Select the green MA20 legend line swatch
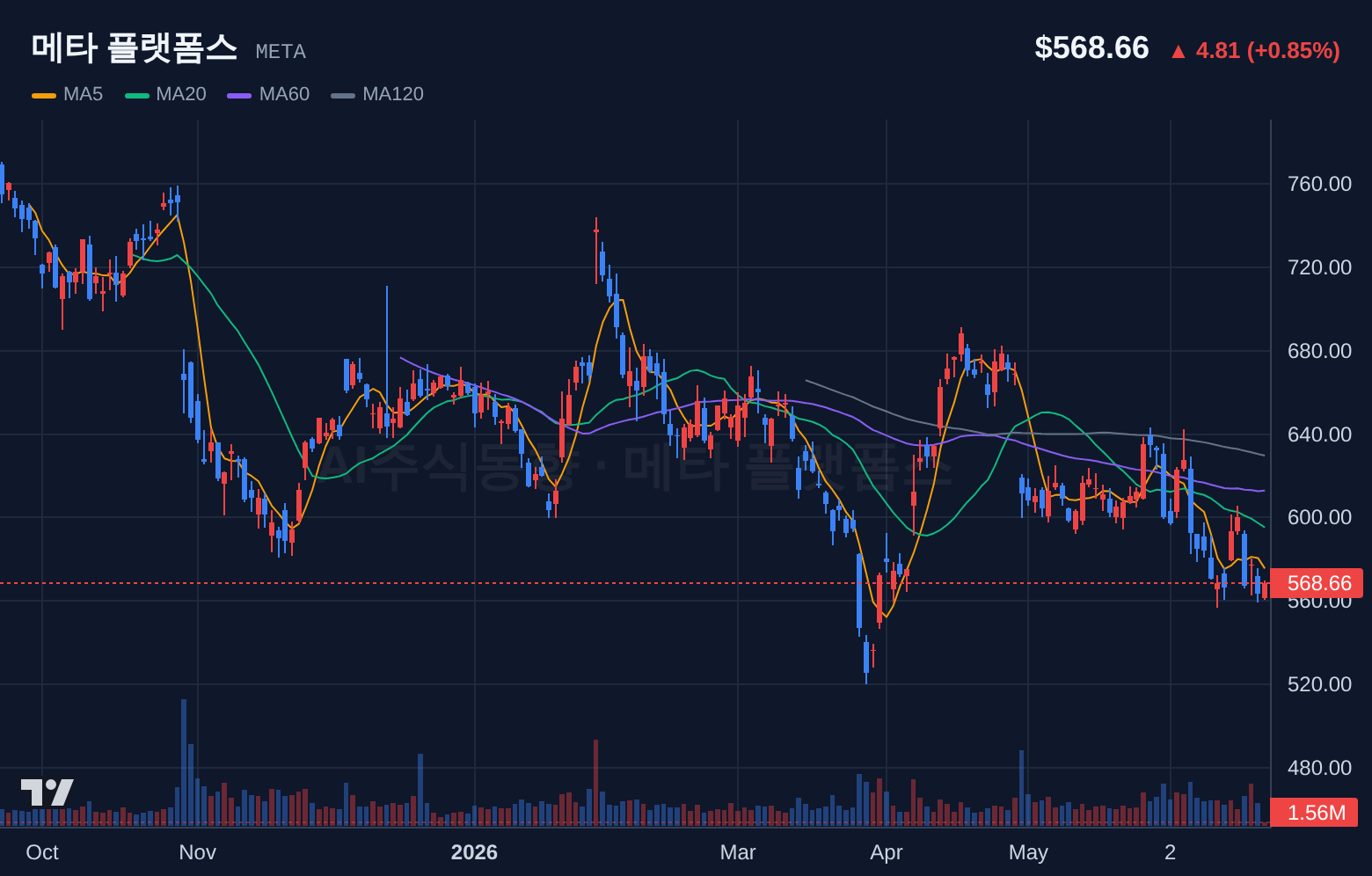 pyautogui.click(x=137, y=95)
